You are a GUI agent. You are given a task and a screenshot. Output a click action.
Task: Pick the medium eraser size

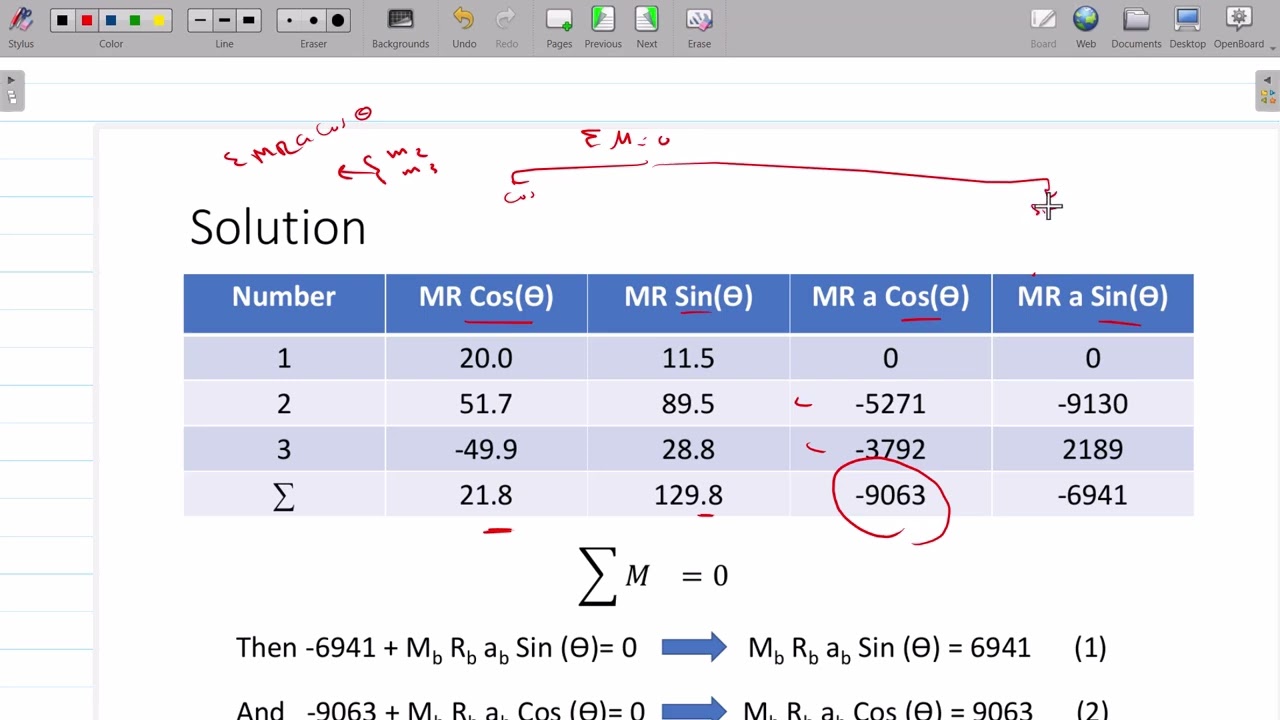coord(313,20)
